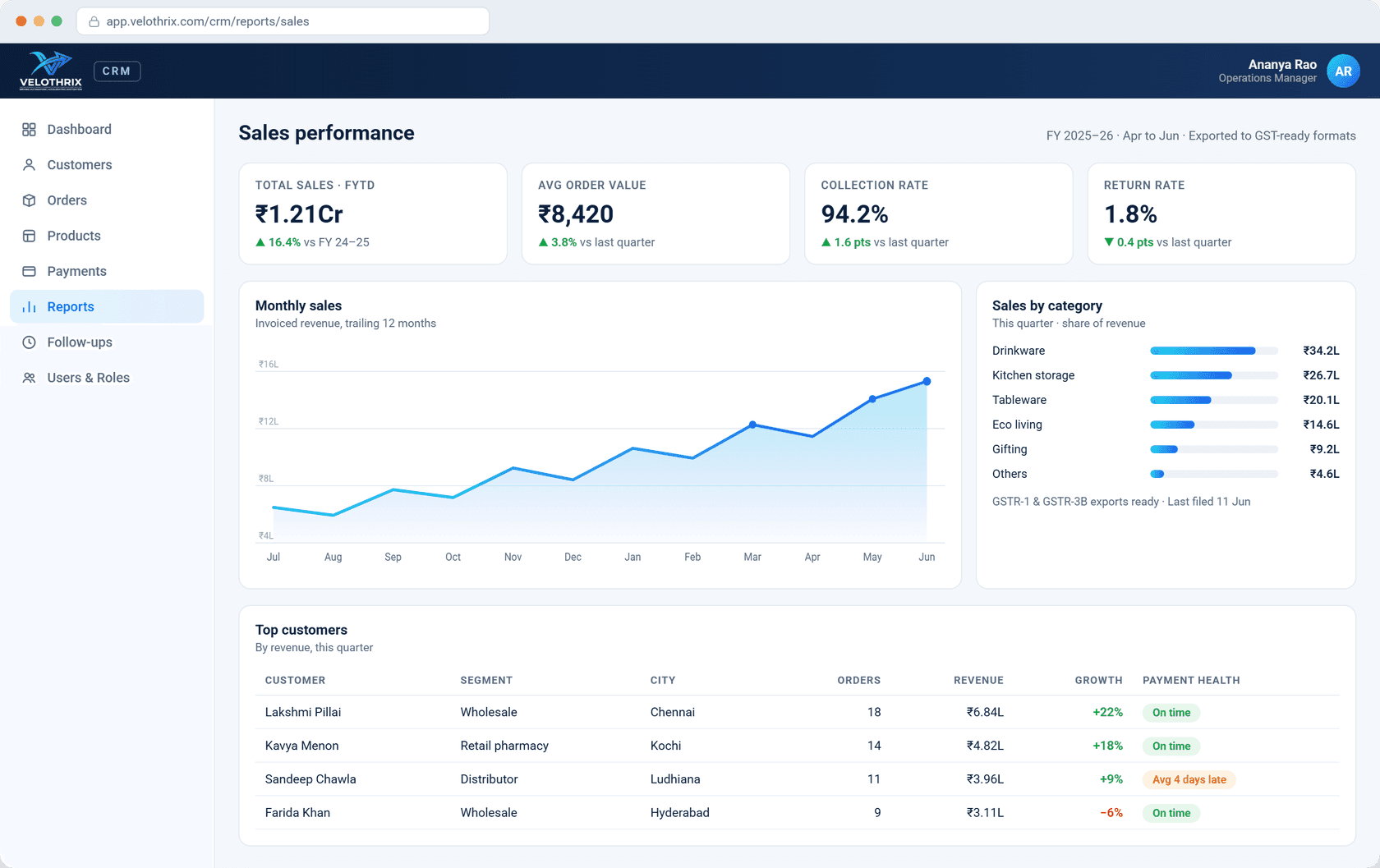
Task: Open customer Farida Khan
Action: pyautogui.click(x=297, y=813)
